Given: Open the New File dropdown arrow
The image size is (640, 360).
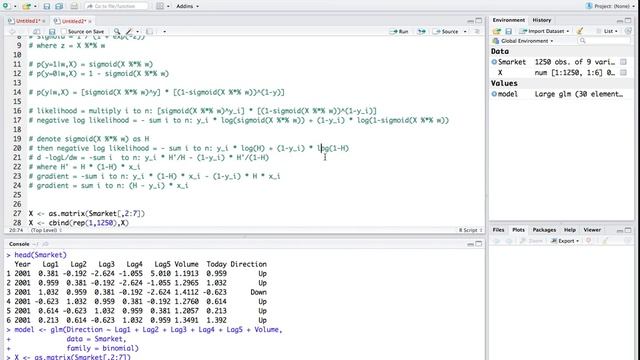Looking at the screenshot, I should point(15,7).
